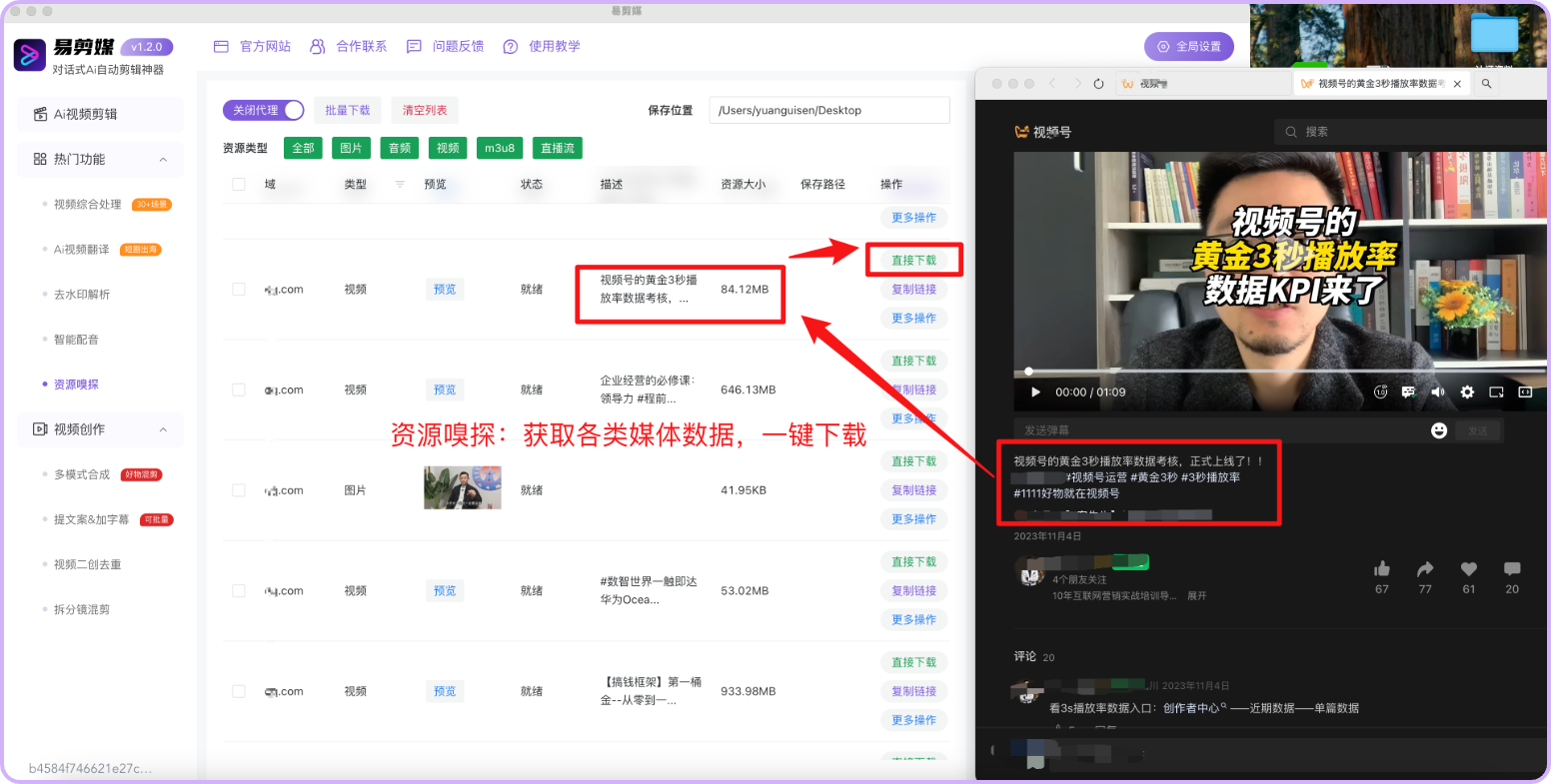Open the video player settings gear
Screen dimensions: 1551x784
point(1467,392)
